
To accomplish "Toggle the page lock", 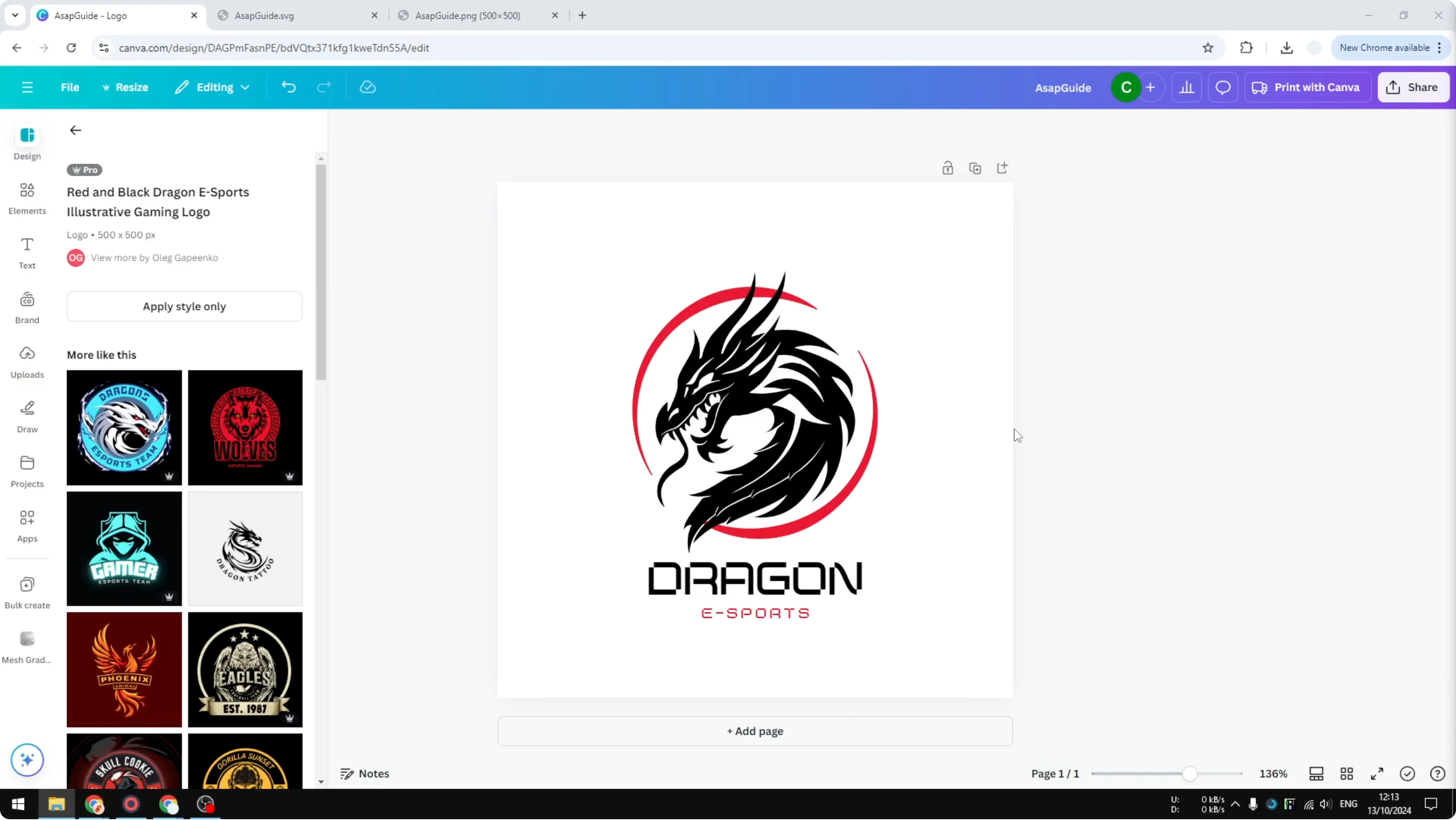I will [x=948, y=167].
